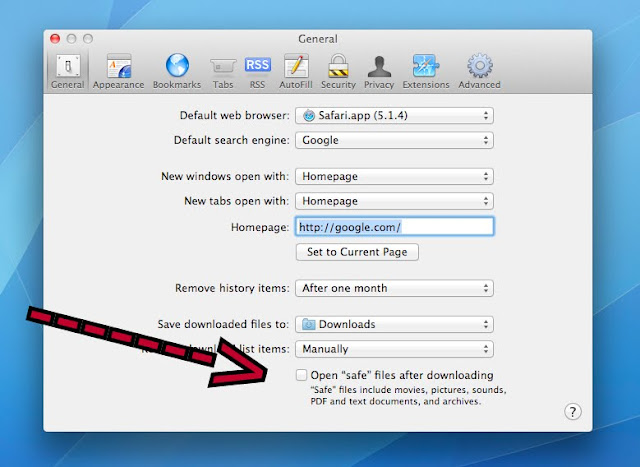This screenshot has height=467, width=640.
Task: Open the Extensions preferences pane
Action: point(426,71)
